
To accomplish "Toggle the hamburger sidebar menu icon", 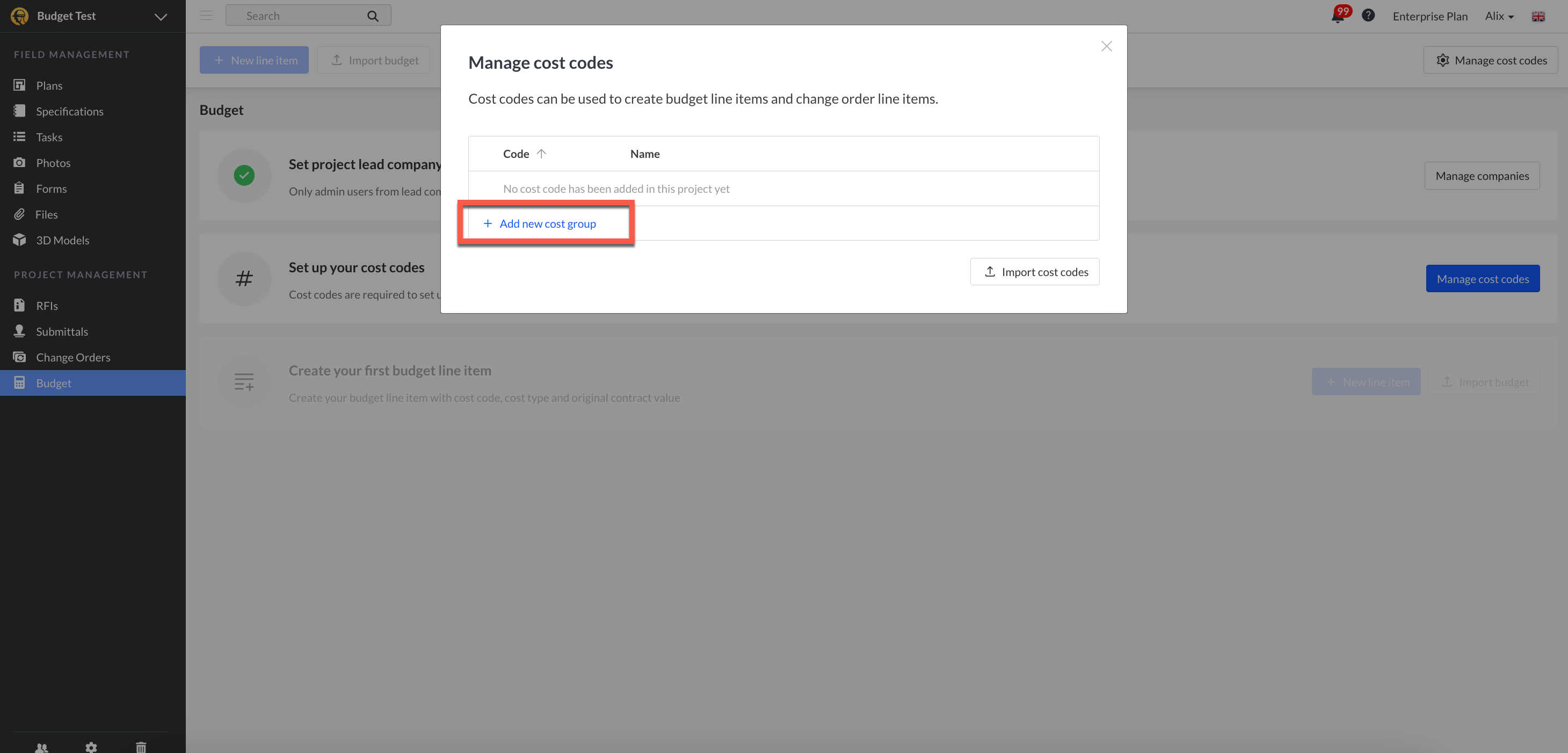I will point(206,16).
